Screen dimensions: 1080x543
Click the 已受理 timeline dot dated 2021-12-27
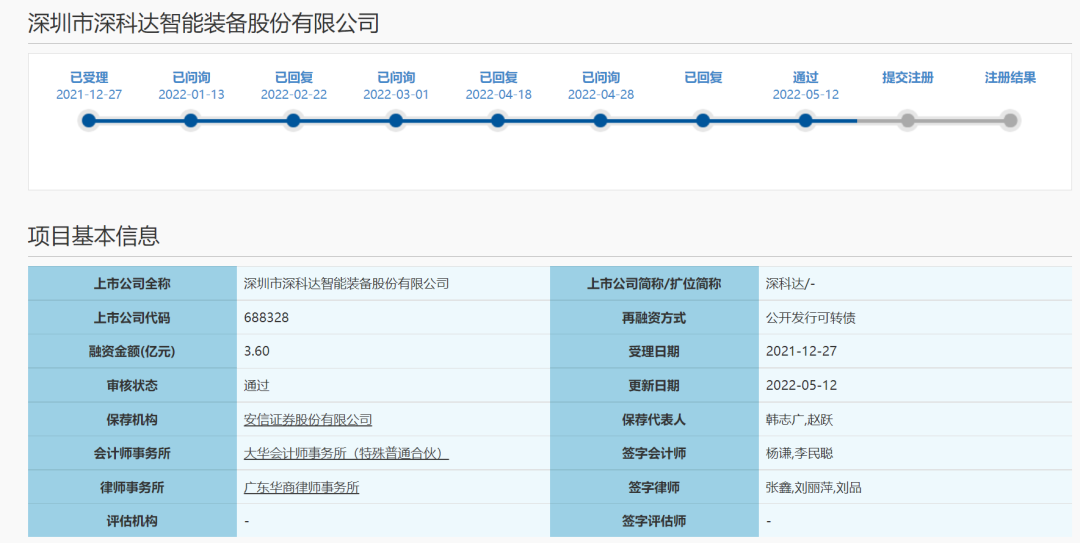coord(89,121)
